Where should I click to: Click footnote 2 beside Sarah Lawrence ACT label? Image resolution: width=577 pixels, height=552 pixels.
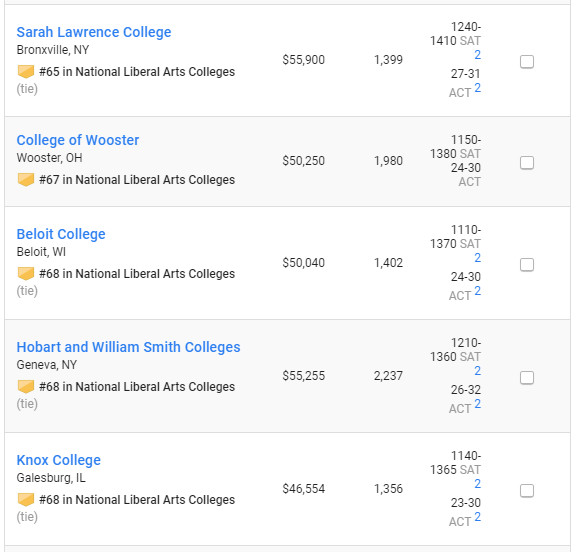tap(477, 88)
